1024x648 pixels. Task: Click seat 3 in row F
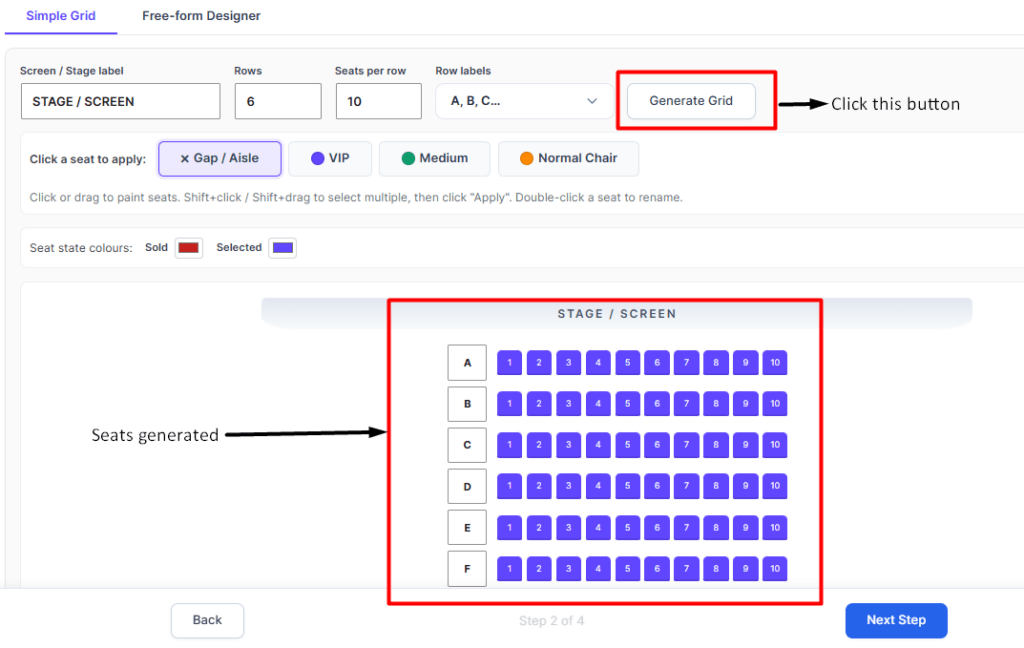click(569, 569)
